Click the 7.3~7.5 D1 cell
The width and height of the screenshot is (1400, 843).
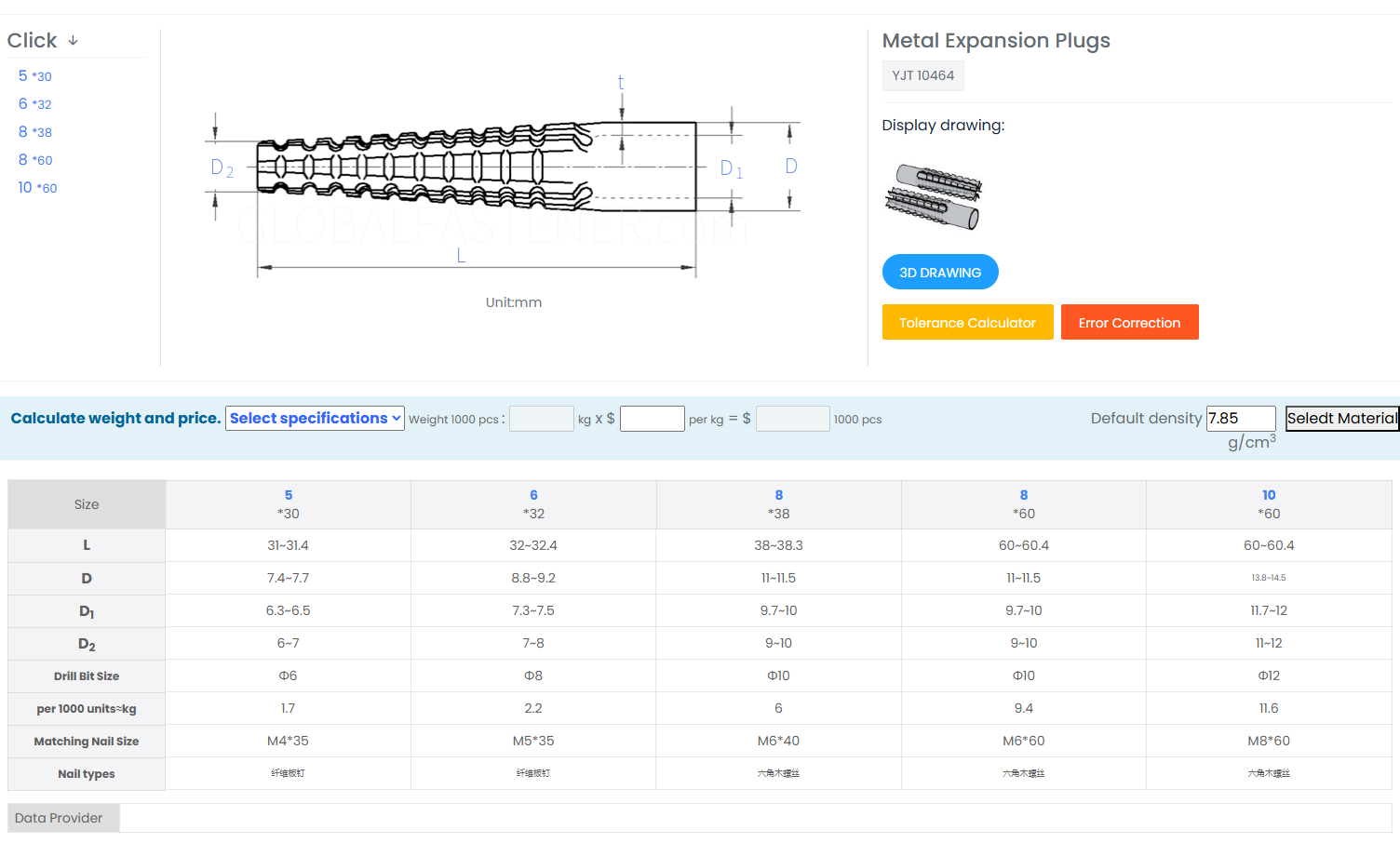point(533,610)
